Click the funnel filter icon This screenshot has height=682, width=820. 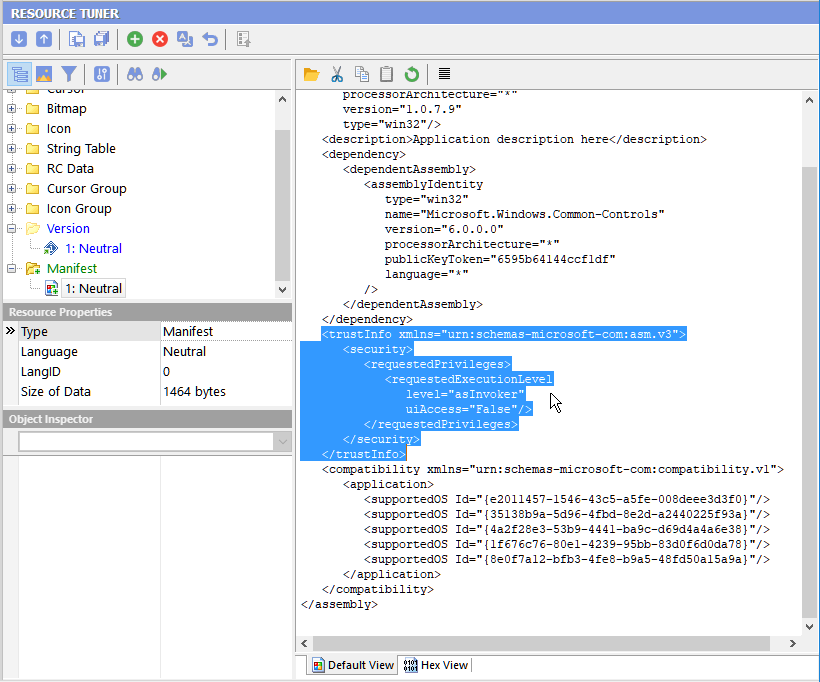[x=69, y=74]
